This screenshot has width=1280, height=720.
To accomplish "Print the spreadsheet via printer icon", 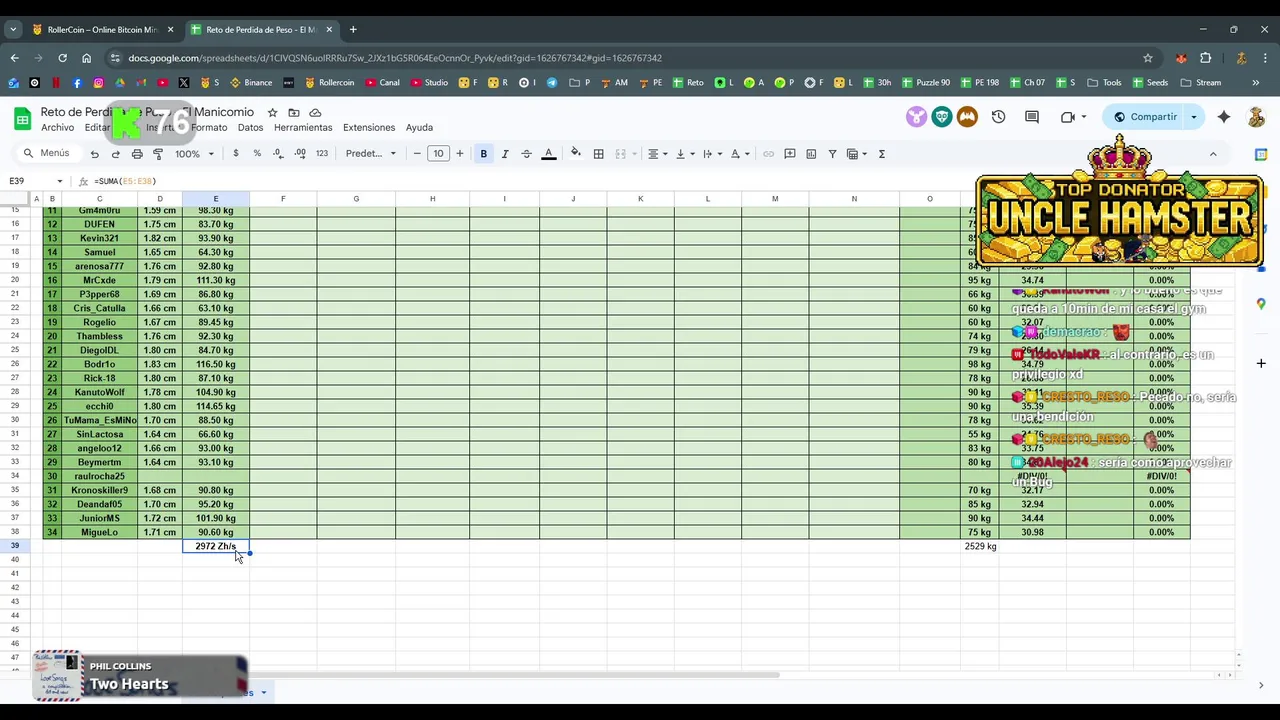I will point(137,154).
